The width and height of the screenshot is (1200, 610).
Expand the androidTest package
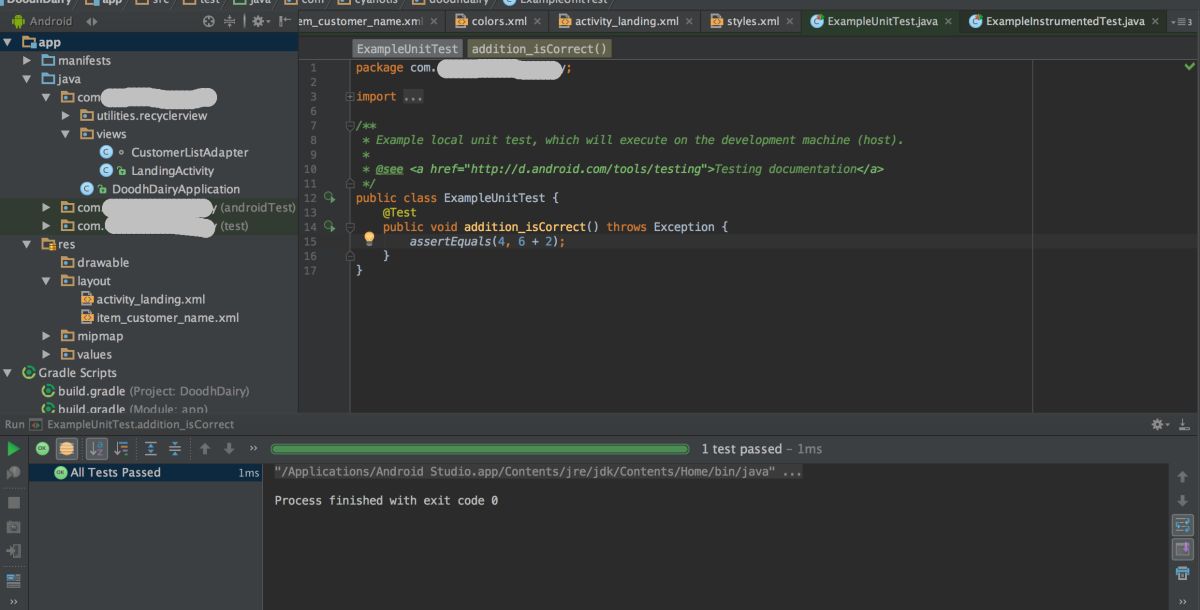(x=46, y=208)
